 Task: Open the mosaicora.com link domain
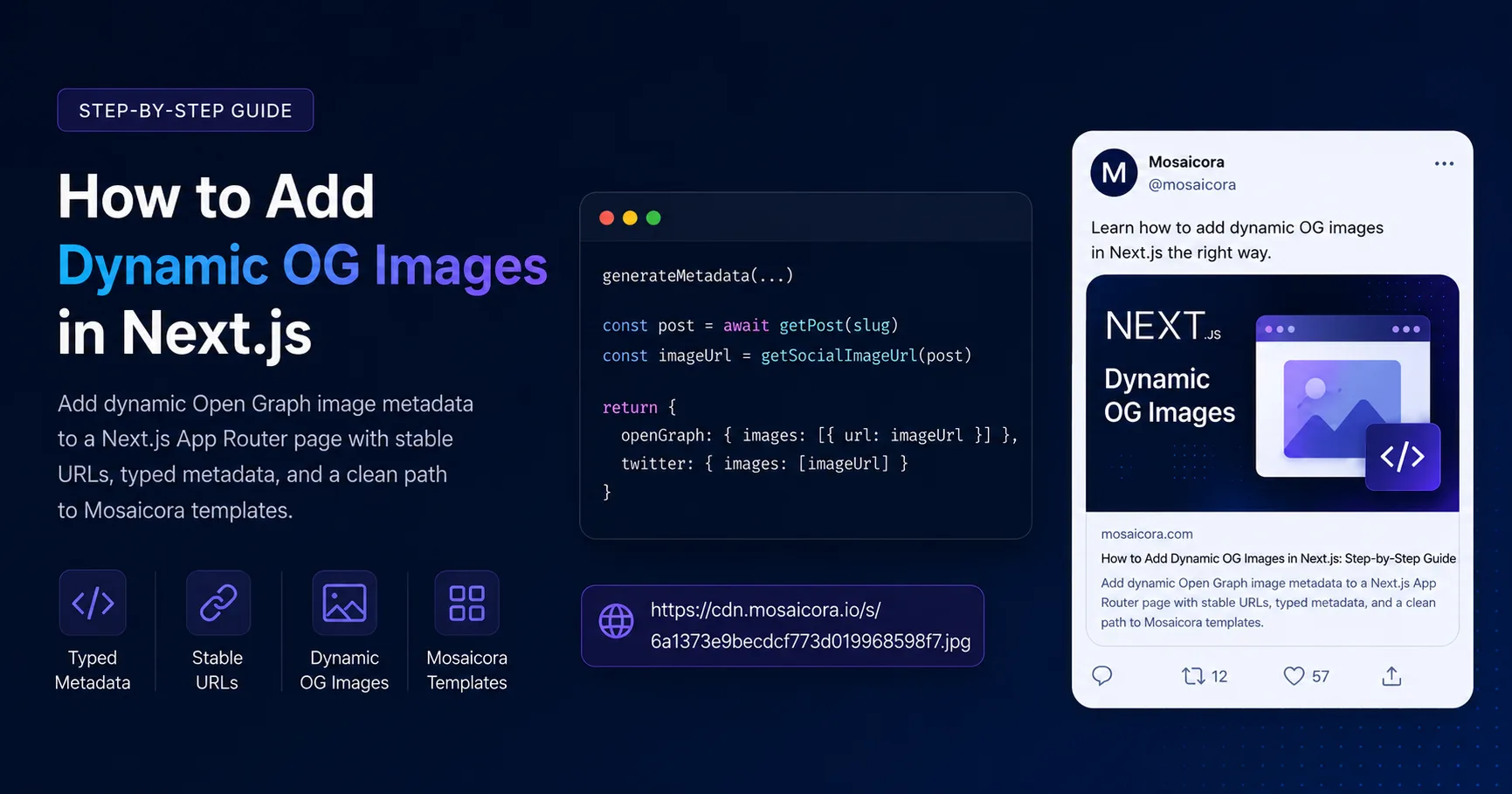(x=1147, y=534)
